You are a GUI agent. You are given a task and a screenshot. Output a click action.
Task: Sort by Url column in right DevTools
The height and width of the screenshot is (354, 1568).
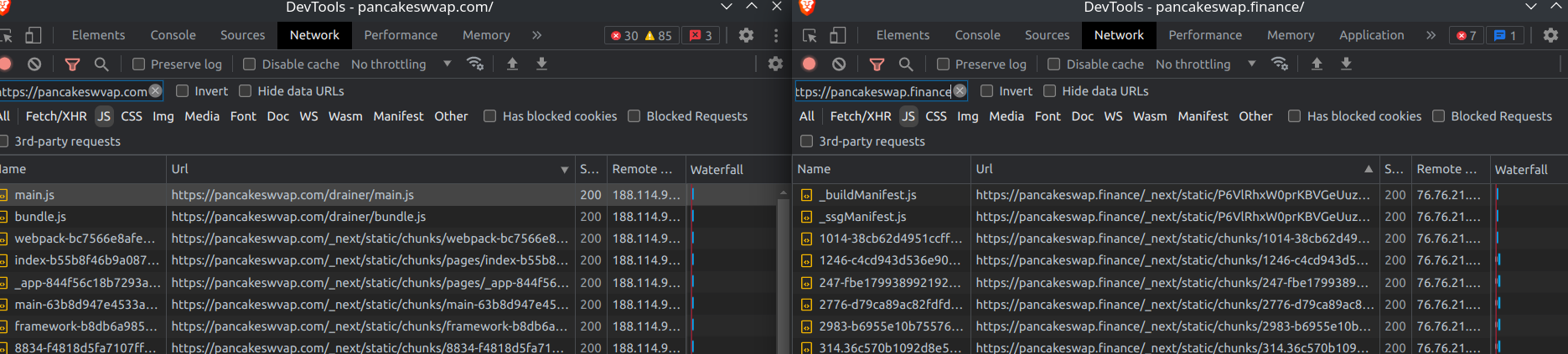click(1175, 169)
